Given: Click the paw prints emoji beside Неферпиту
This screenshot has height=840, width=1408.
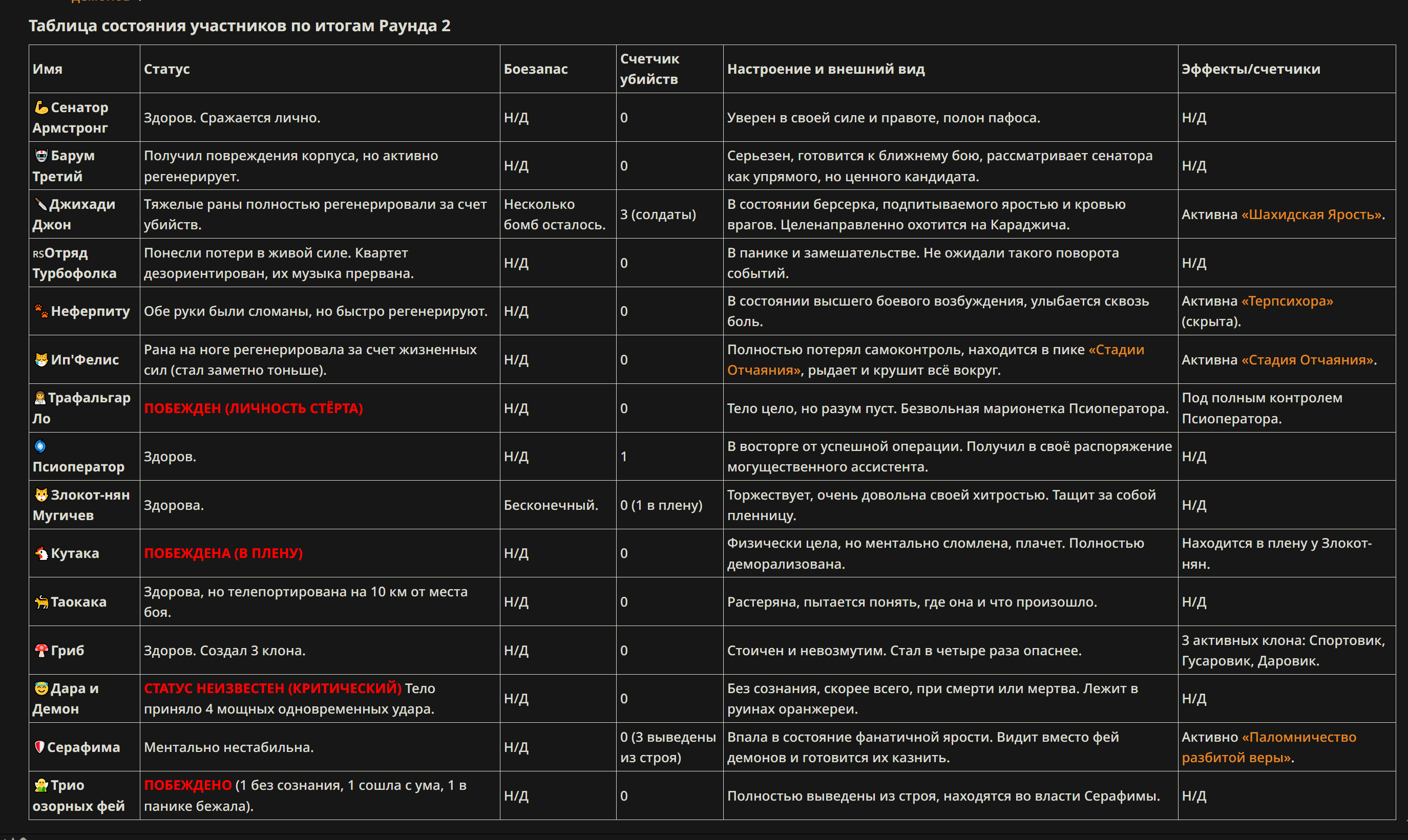Looking at the screenshot, I should tap(41, 311).
